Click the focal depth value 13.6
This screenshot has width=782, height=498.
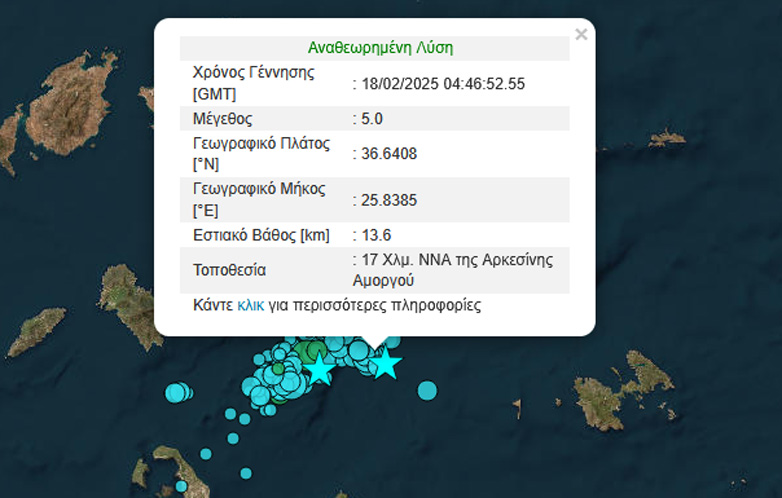pyautogui.click(x=375, y=235)
